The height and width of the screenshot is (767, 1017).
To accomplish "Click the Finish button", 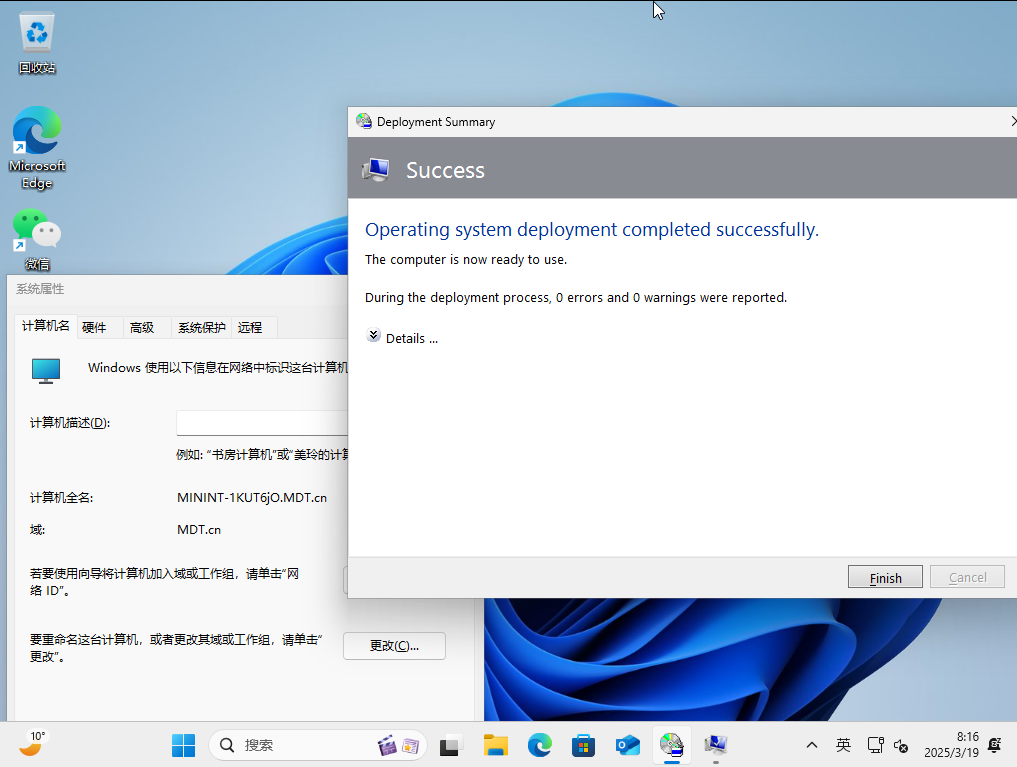I will [x=885, y=577].
